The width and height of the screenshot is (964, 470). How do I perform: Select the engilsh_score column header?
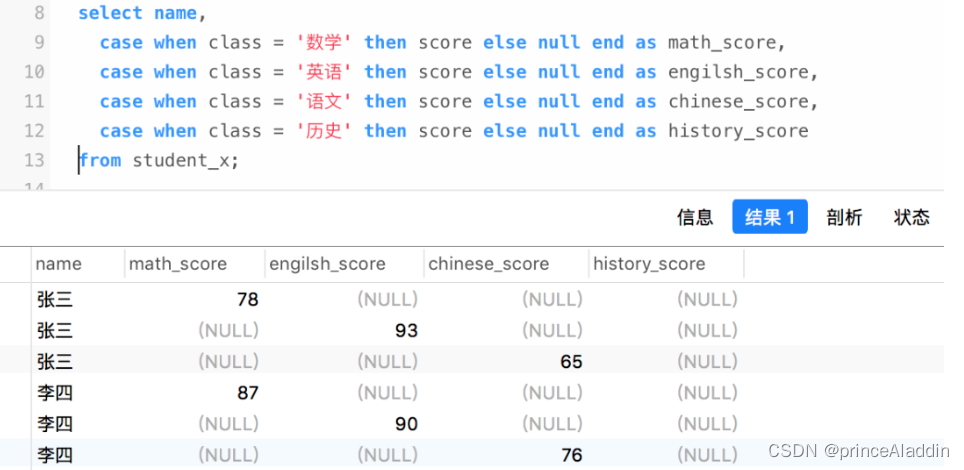click(344, 264)
